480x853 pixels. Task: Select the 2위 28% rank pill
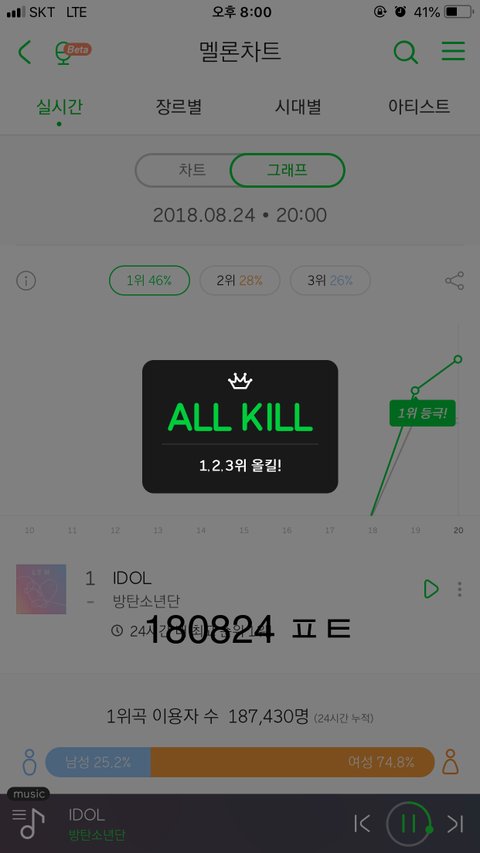click(240, 281)
